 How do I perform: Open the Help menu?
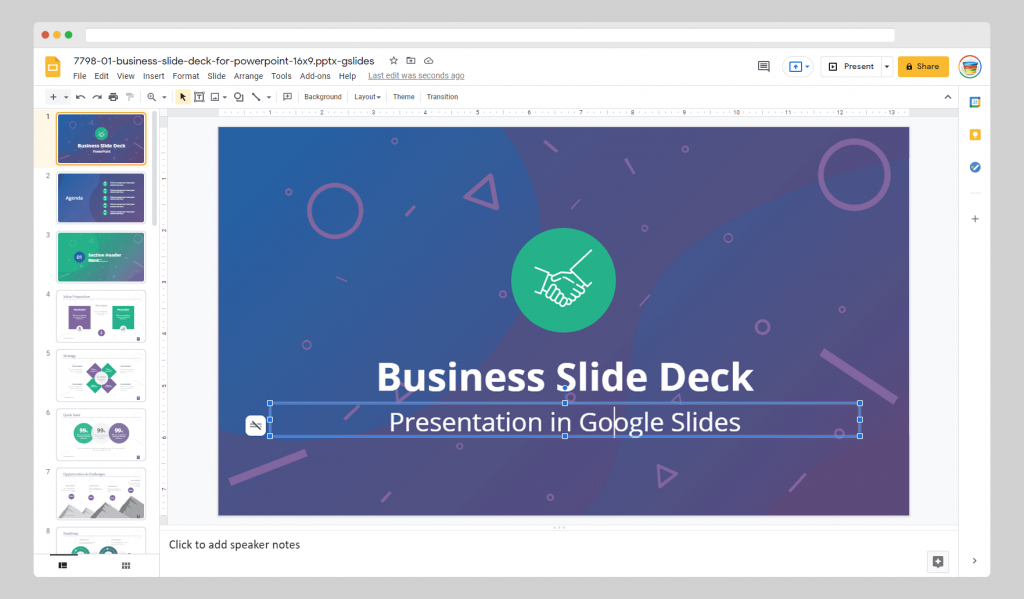click(x=347, y=76)
